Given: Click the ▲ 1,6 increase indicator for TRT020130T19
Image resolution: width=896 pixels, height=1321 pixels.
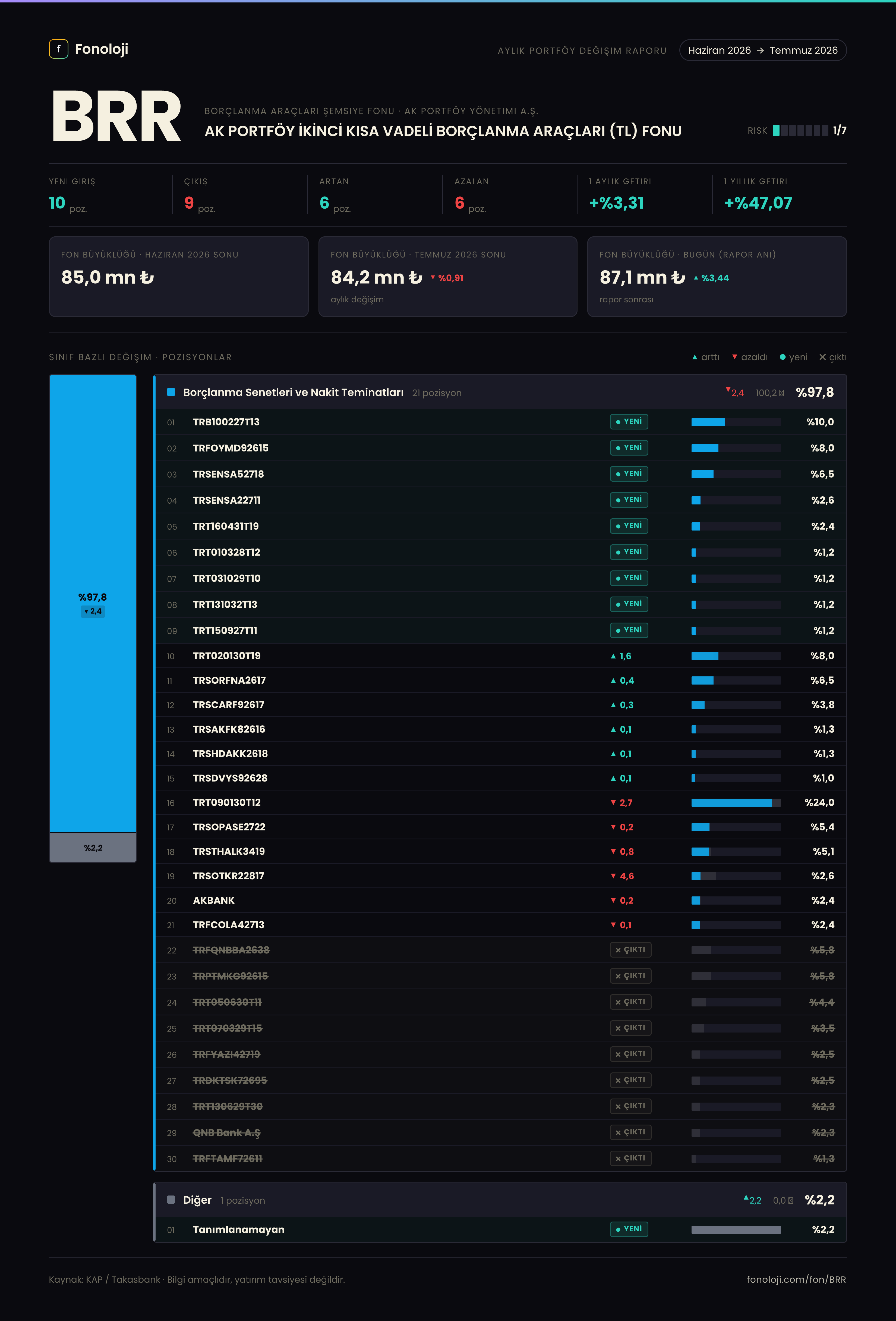Looking at the screenshot, I should [621, 656].
